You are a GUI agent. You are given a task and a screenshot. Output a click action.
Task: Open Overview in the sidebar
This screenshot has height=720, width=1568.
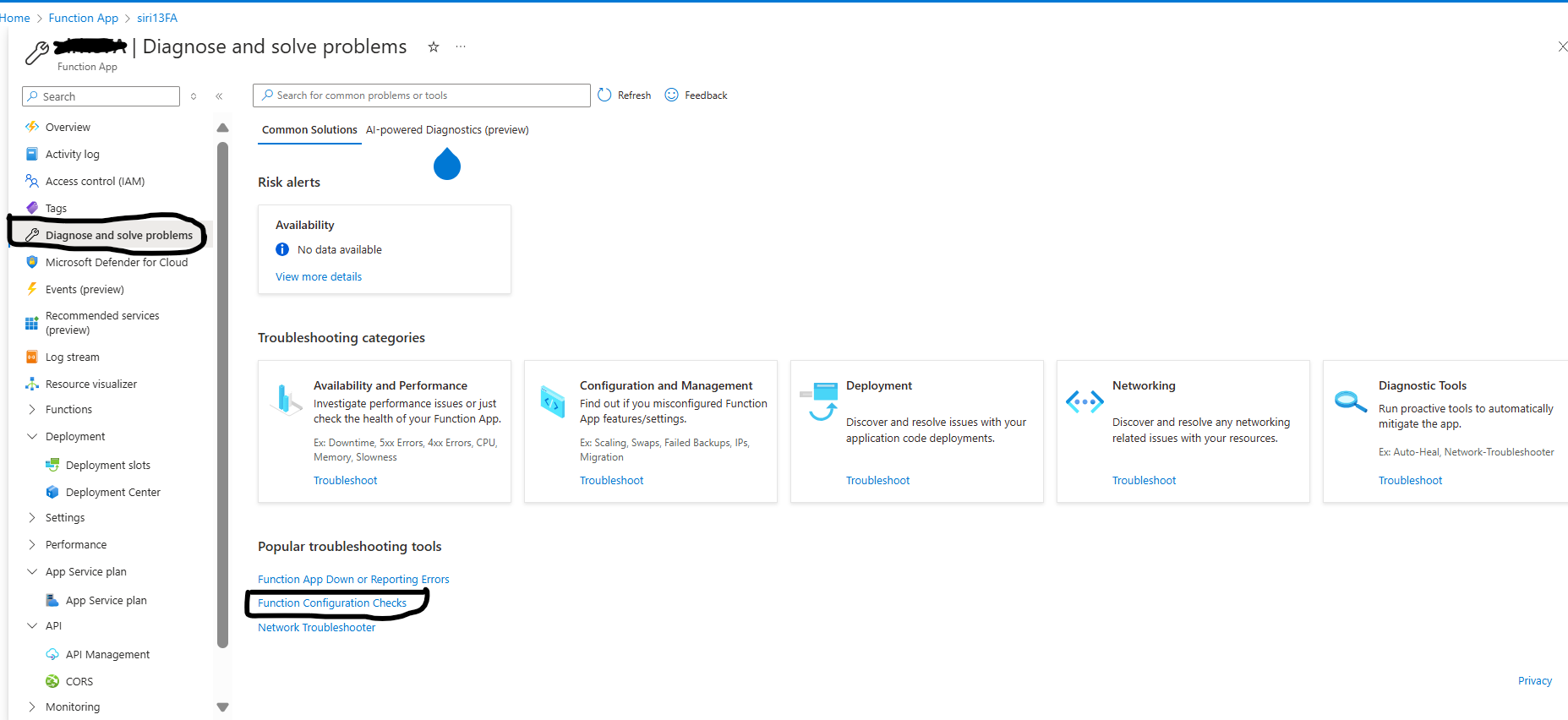(68, 127)
